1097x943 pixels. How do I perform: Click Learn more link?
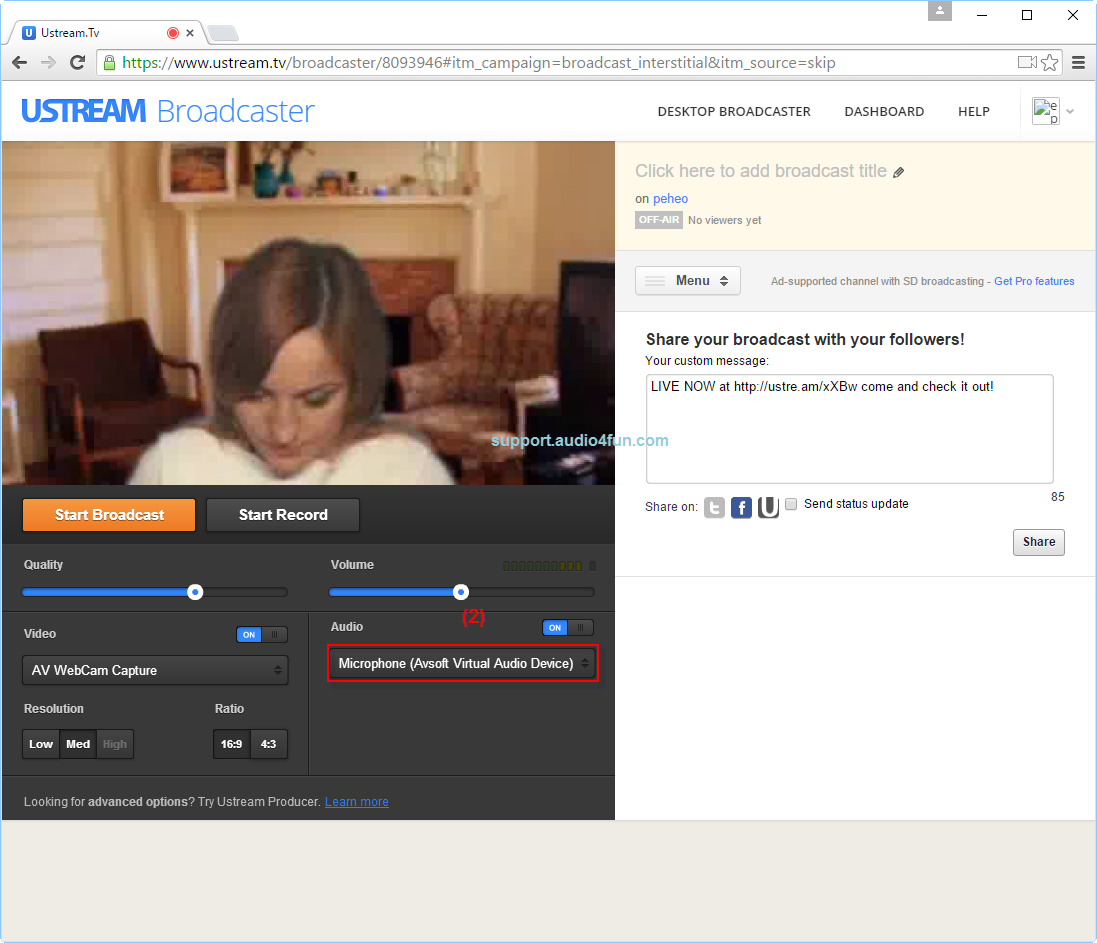click(357, 802)
